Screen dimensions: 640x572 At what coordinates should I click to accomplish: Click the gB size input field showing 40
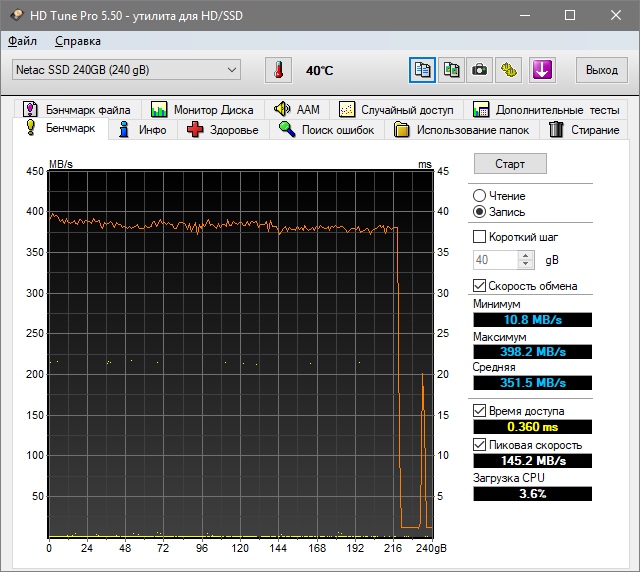(496, 260)
